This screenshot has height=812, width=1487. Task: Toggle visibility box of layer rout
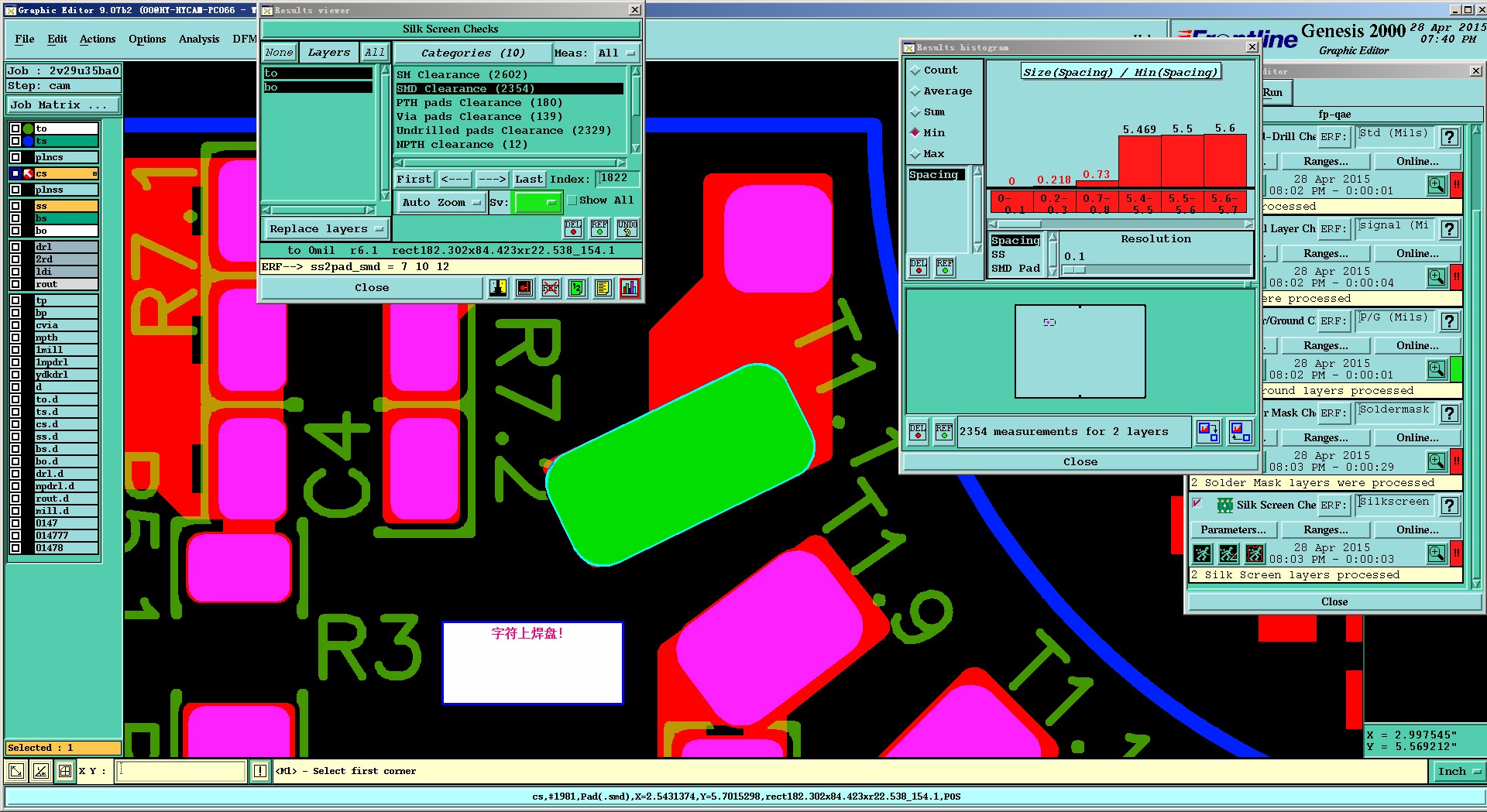[15, 284]
